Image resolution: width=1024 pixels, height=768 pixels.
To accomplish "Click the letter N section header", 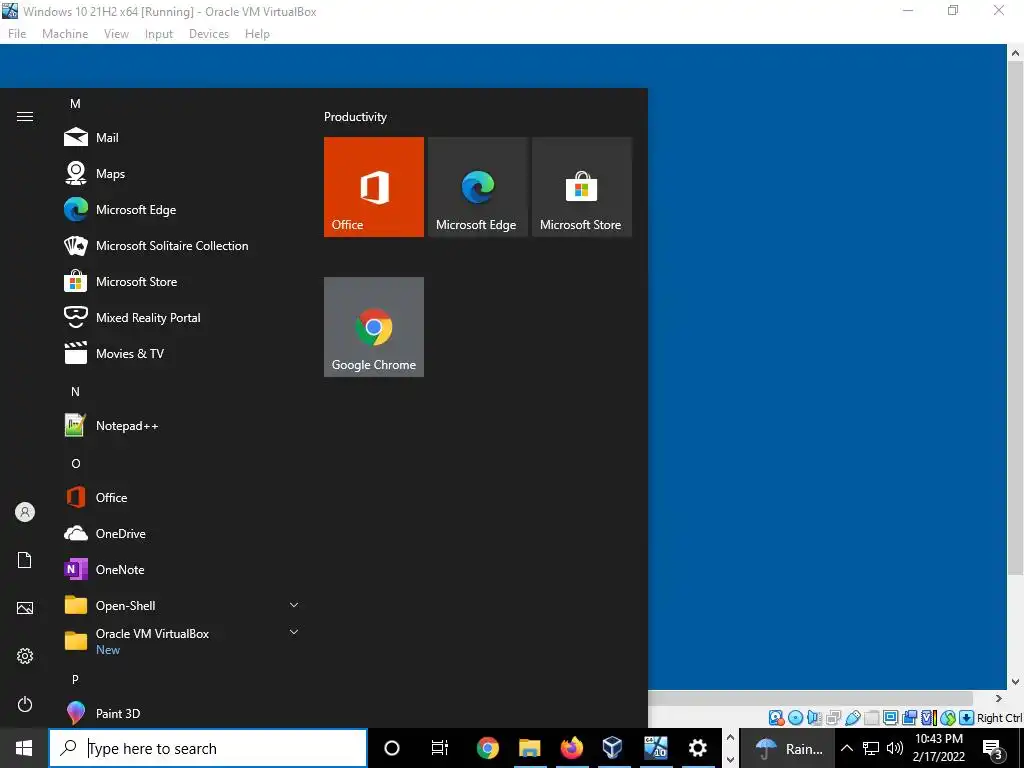I will pos(75,392).
